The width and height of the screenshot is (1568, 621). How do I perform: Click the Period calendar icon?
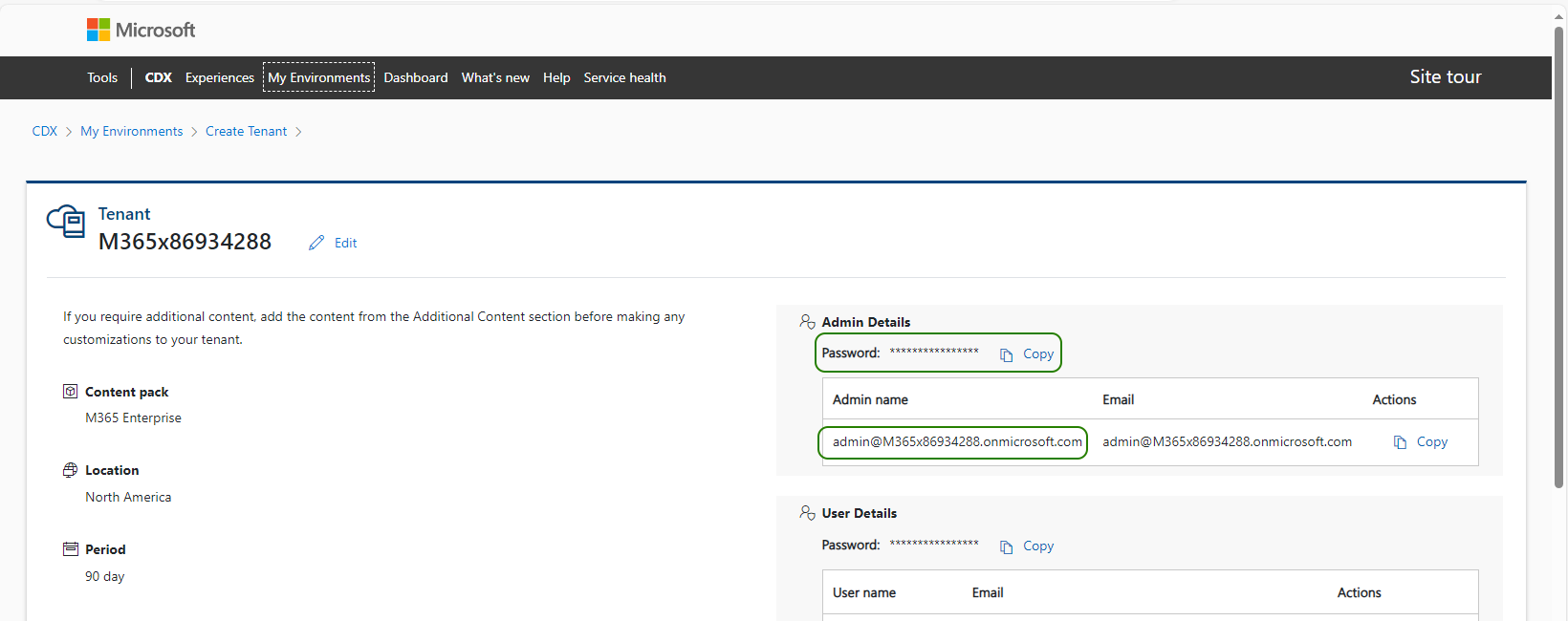tap(70, 548)
